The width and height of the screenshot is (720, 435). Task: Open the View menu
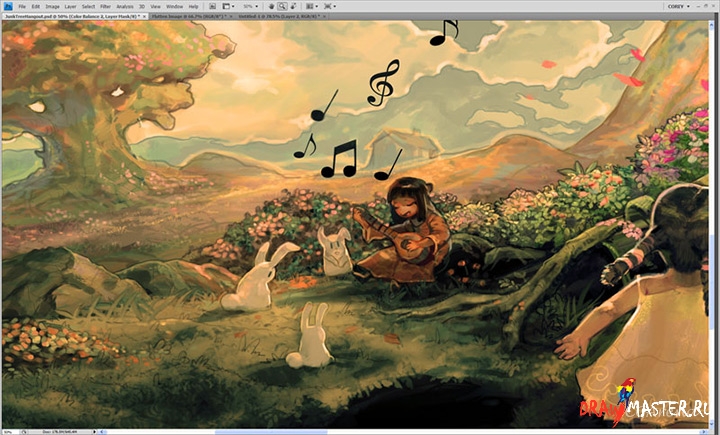[156, 6]
